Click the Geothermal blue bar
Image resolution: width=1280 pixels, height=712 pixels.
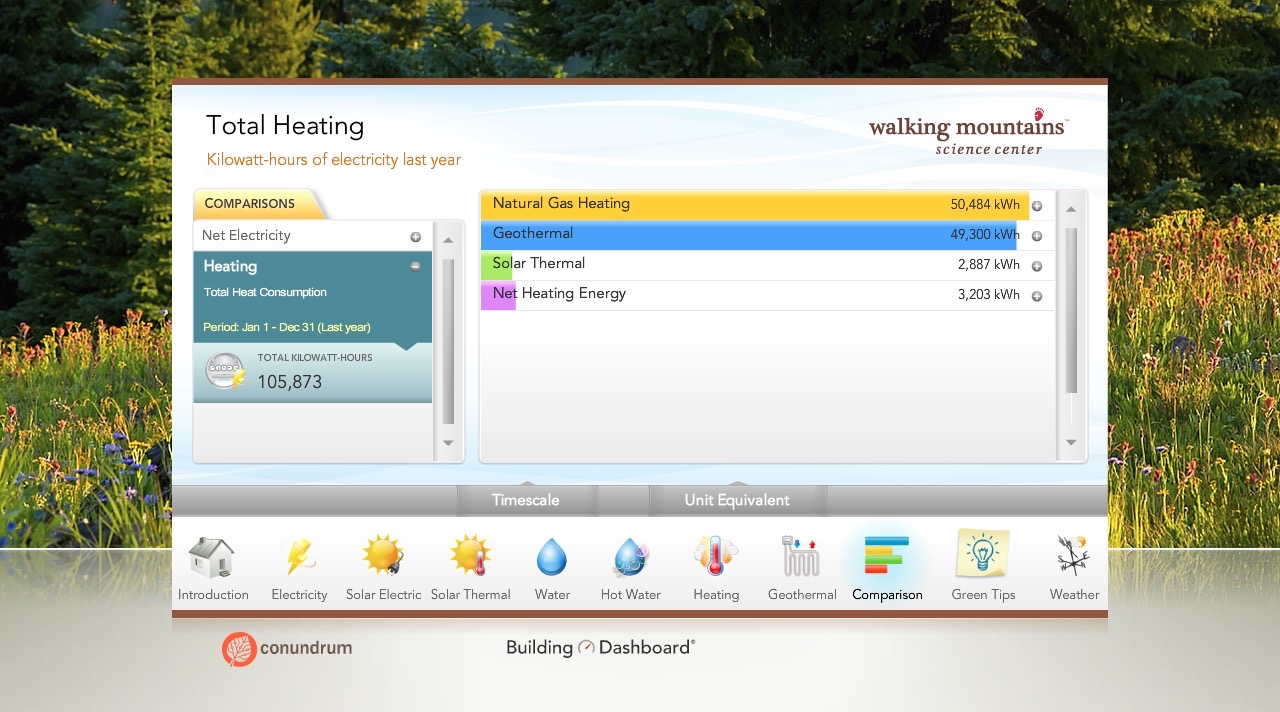click(x=749, y=235)
